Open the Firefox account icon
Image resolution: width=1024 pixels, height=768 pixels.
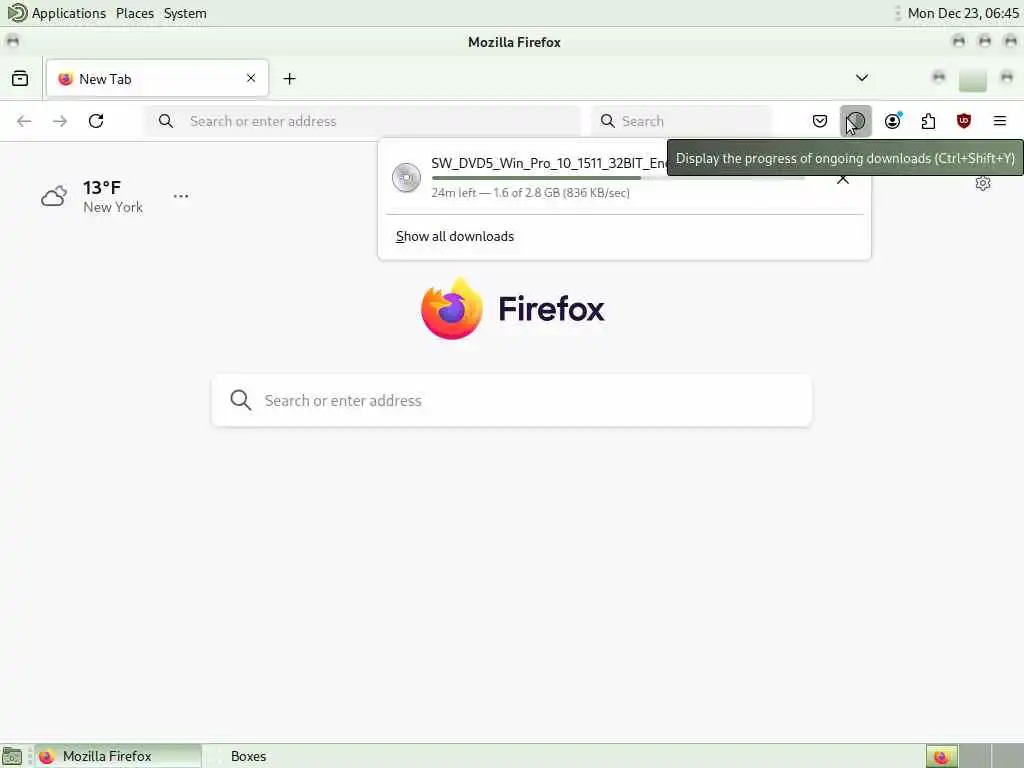pos(892,121)
